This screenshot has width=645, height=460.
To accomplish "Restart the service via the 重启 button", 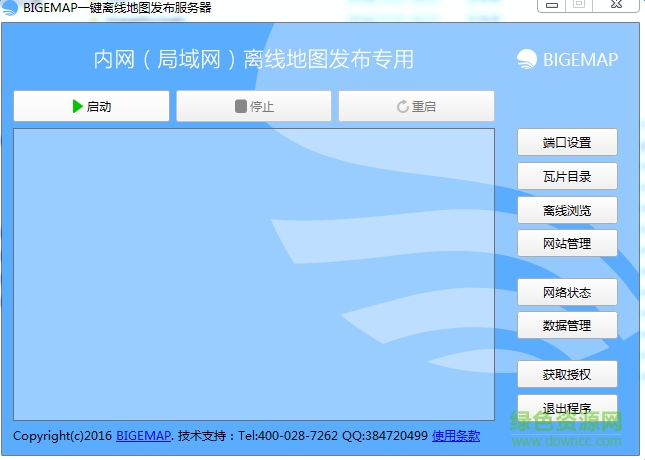I will [x=416, y=106].
